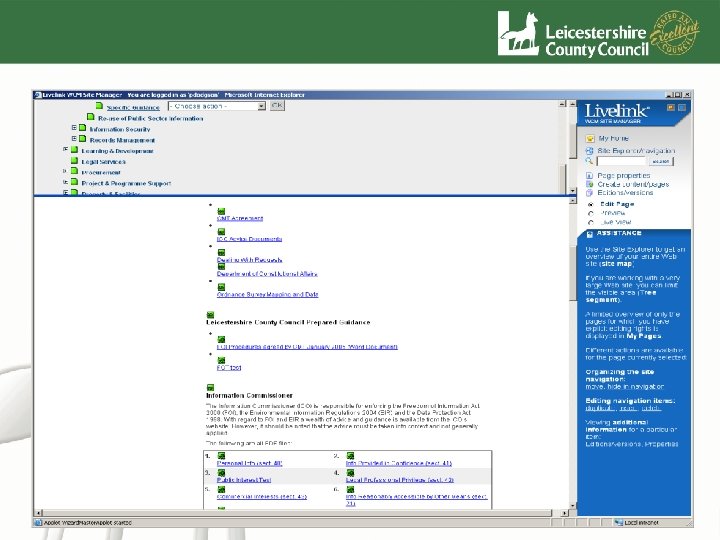The width and height of the screenshot is (720, 540).
Task: Open the Personal Info (sect. 40) link
Action: (x=249, y=463)
